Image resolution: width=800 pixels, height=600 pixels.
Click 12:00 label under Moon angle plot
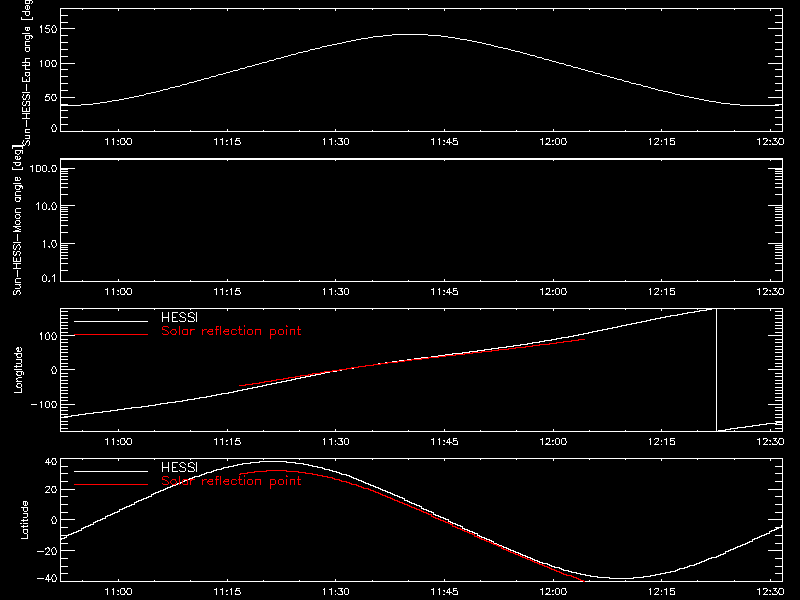[x=553, y=292]
